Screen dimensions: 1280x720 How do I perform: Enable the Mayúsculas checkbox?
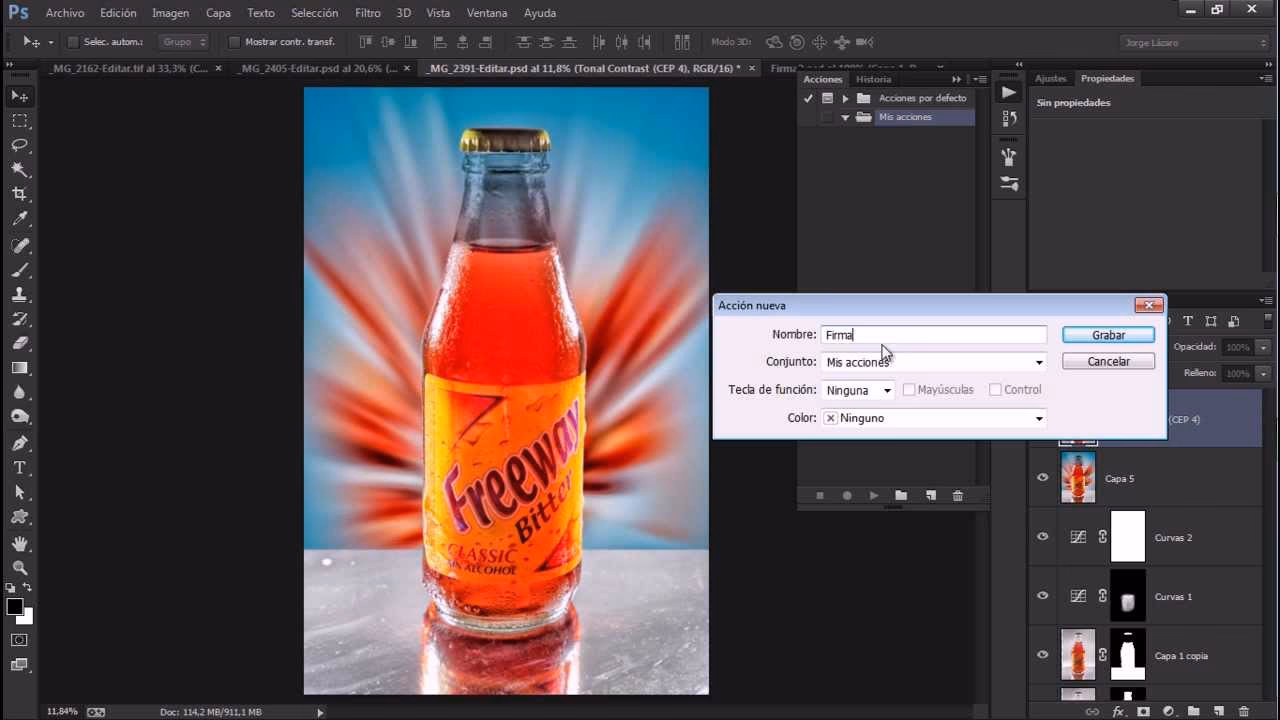pos(908,389)
